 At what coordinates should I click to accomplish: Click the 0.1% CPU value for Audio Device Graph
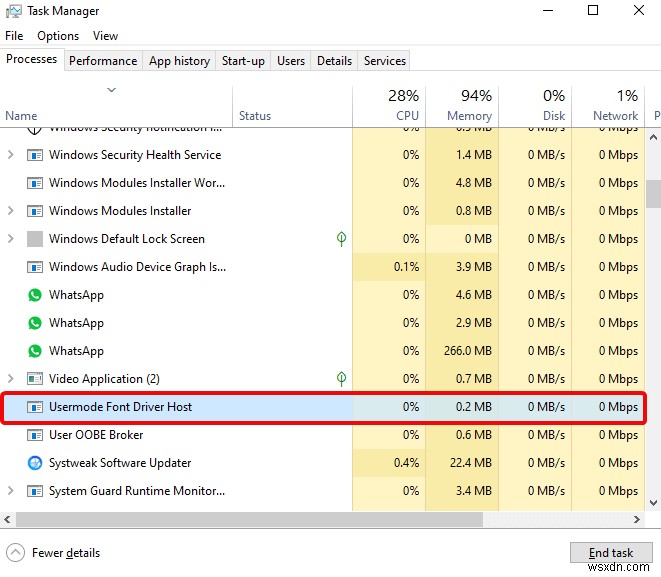(406, 267)
